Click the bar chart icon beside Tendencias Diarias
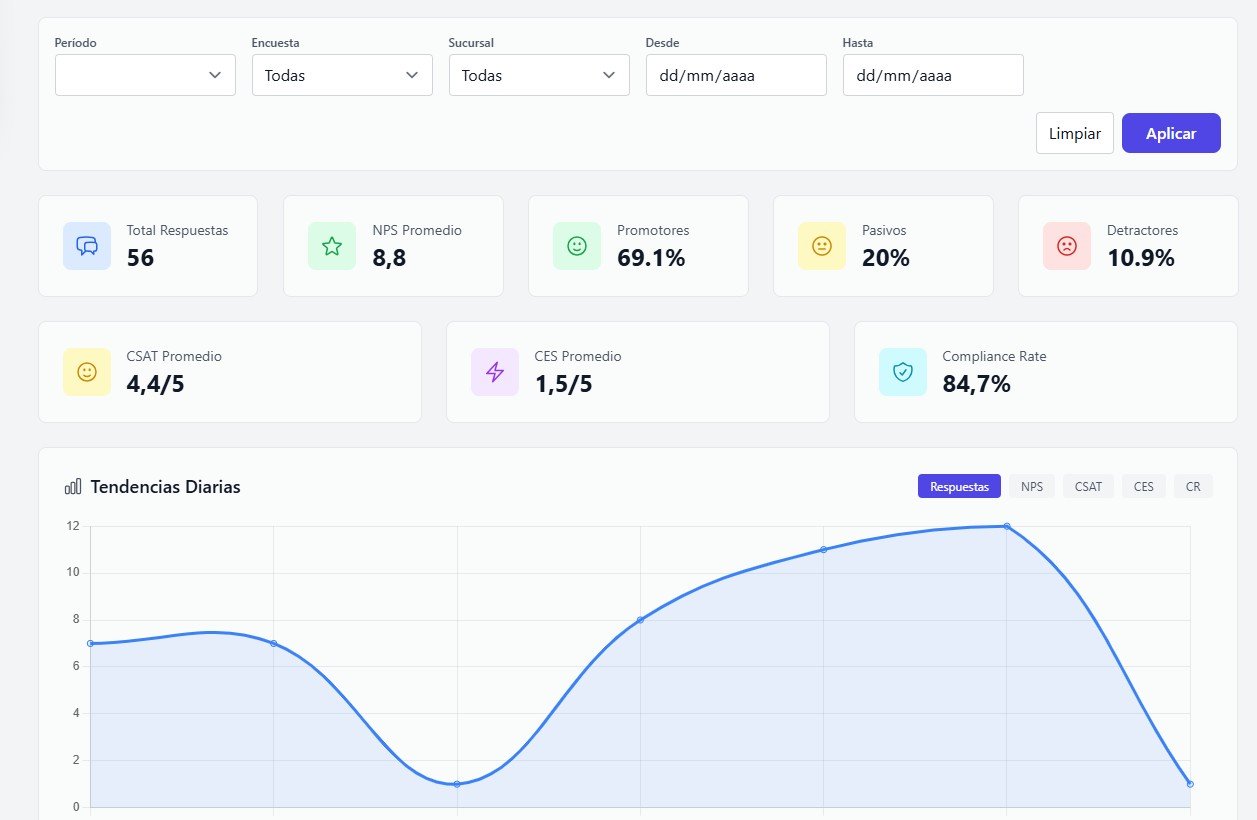Image resolution: width=1257 pixels, height=820 pixels. coord(73,487)
